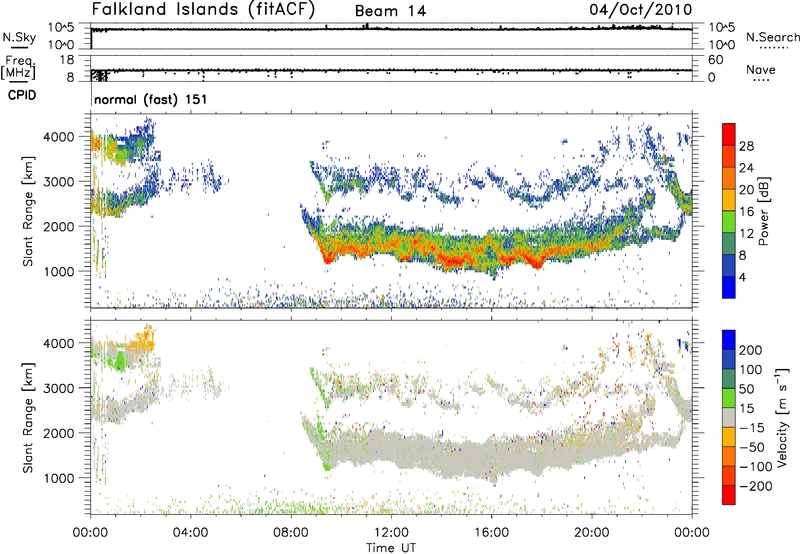Click the "20" label on Power colorbar
Image resolution: width=800 pixels, height=554 pixels.
point(746,190)
